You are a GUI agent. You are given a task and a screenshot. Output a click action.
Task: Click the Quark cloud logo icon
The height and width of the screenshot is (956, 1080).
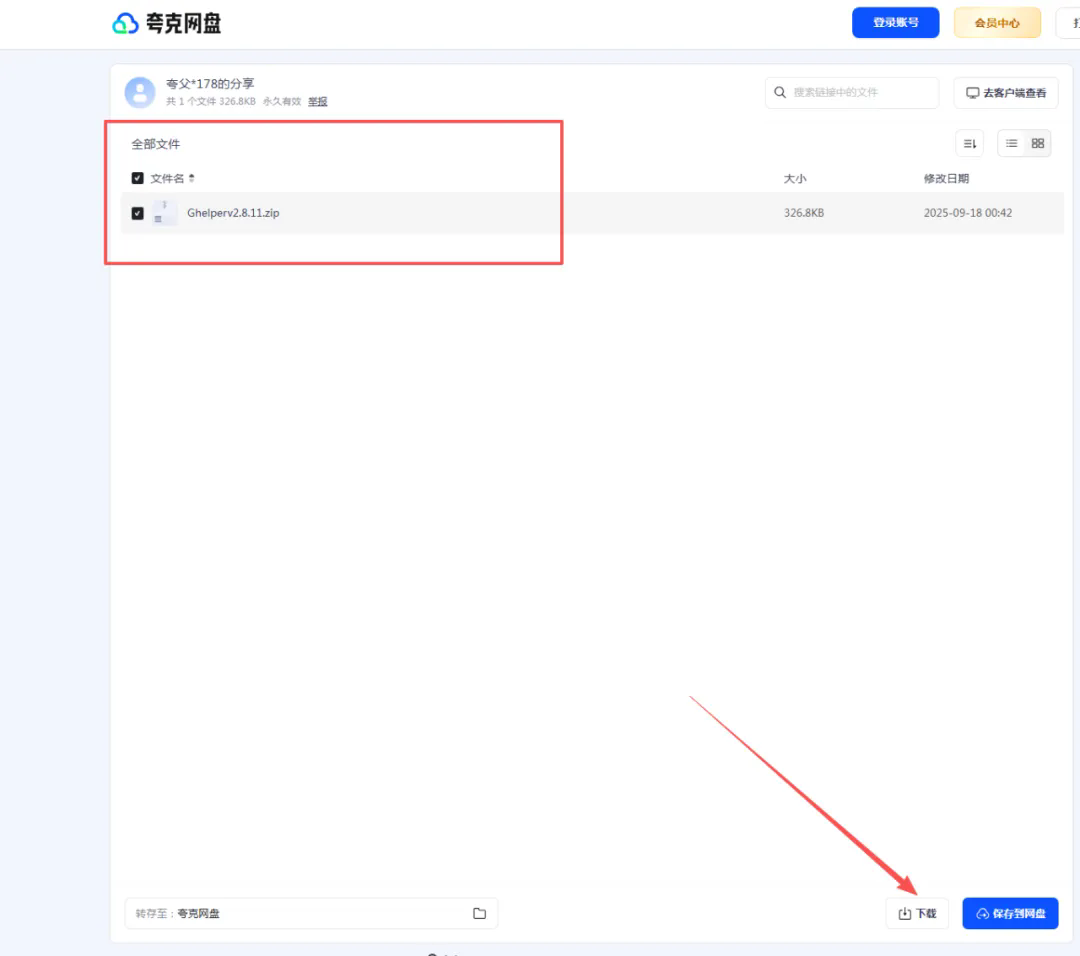pos(125,23)
